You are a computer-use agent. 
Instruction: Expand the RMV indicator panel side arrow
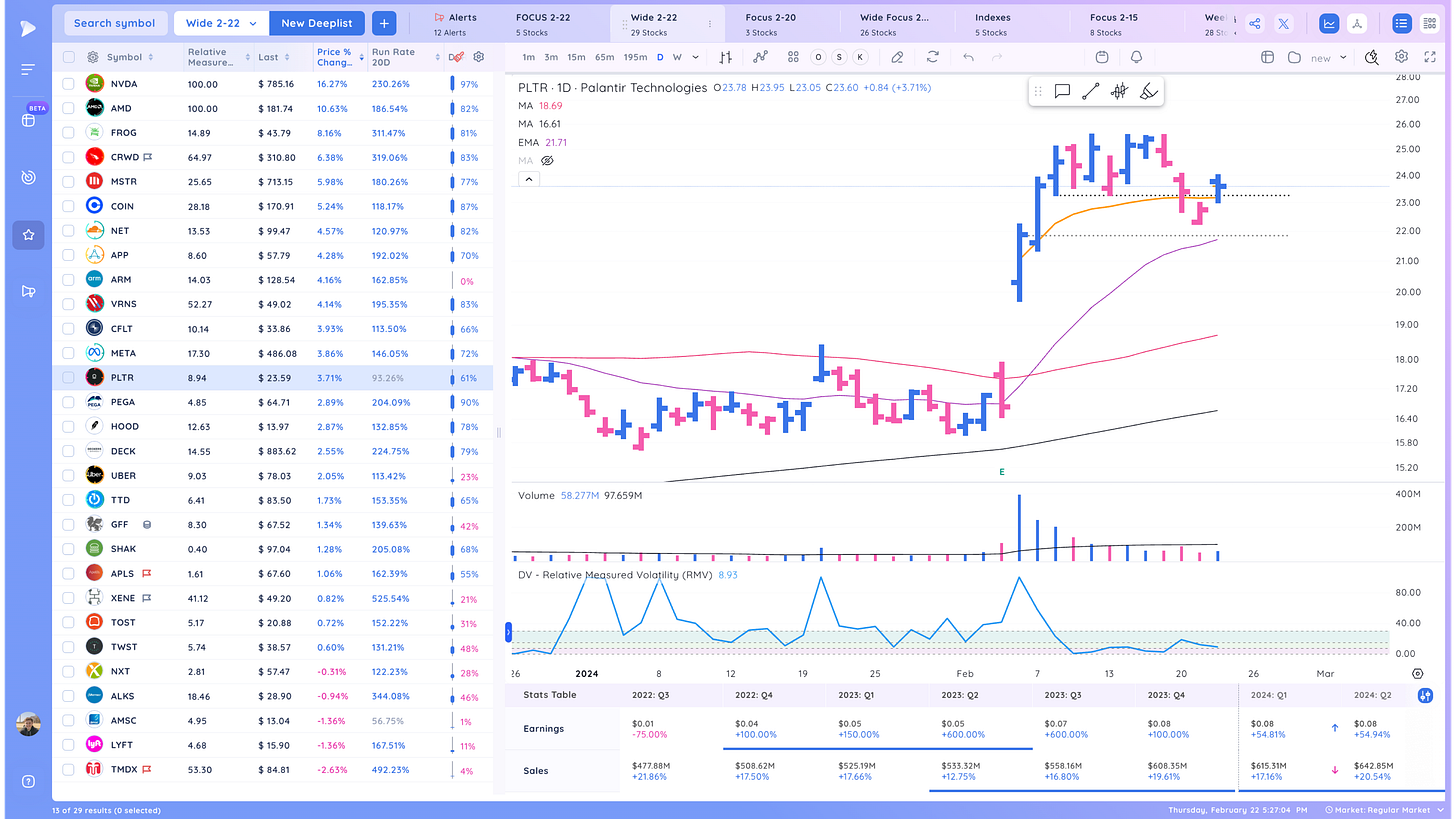point(510,632)
